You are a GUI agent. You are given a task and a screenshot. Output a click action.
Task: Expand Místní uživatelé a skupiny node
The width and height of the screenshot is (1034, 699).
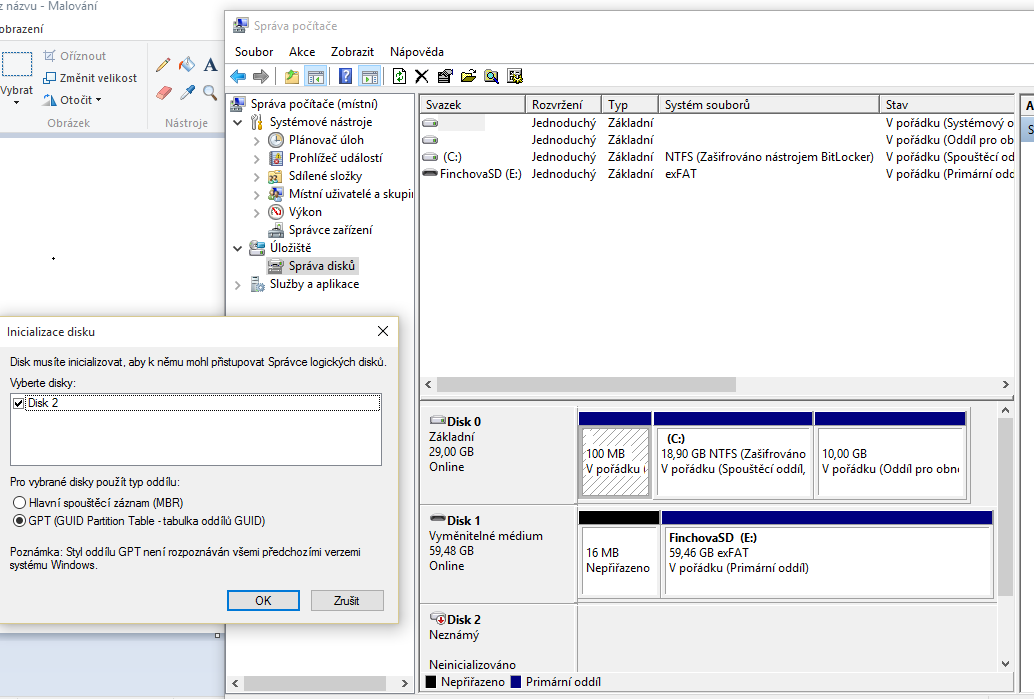point(257,195)
